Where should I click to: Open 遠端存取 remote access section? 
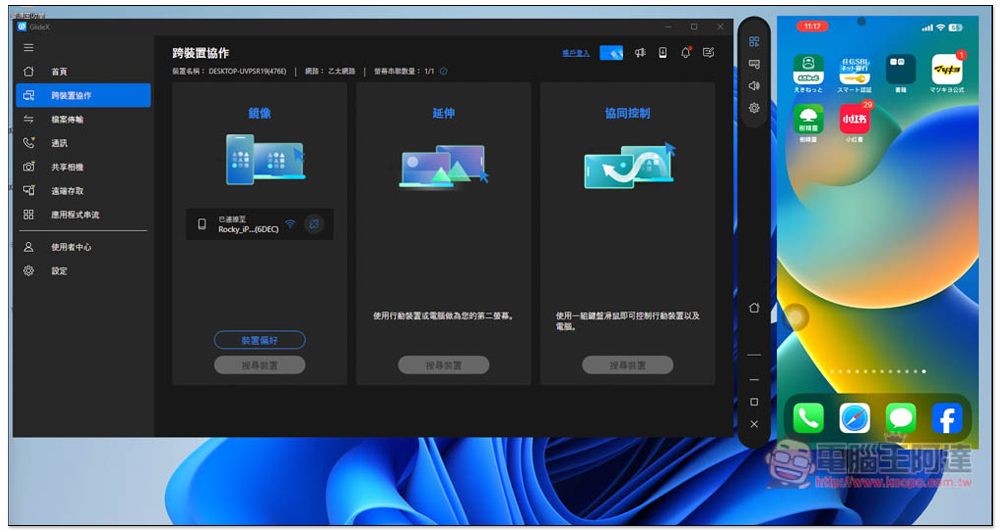(x=84, y=191)
